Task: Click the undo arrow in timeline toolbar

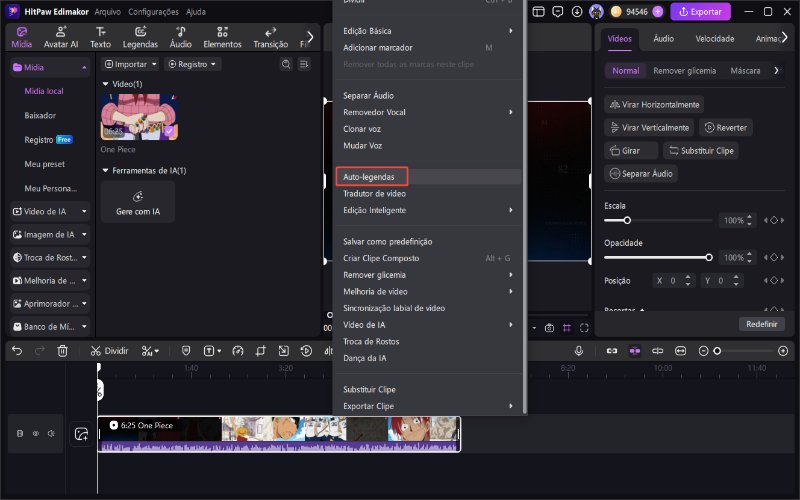Action: 17,351
